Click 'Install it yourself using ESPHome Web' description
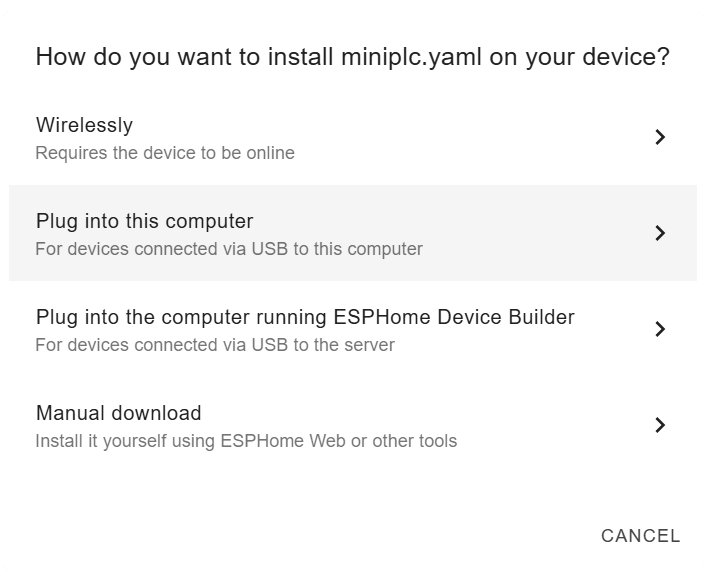 pyautogui.click(x=246, y=441)
